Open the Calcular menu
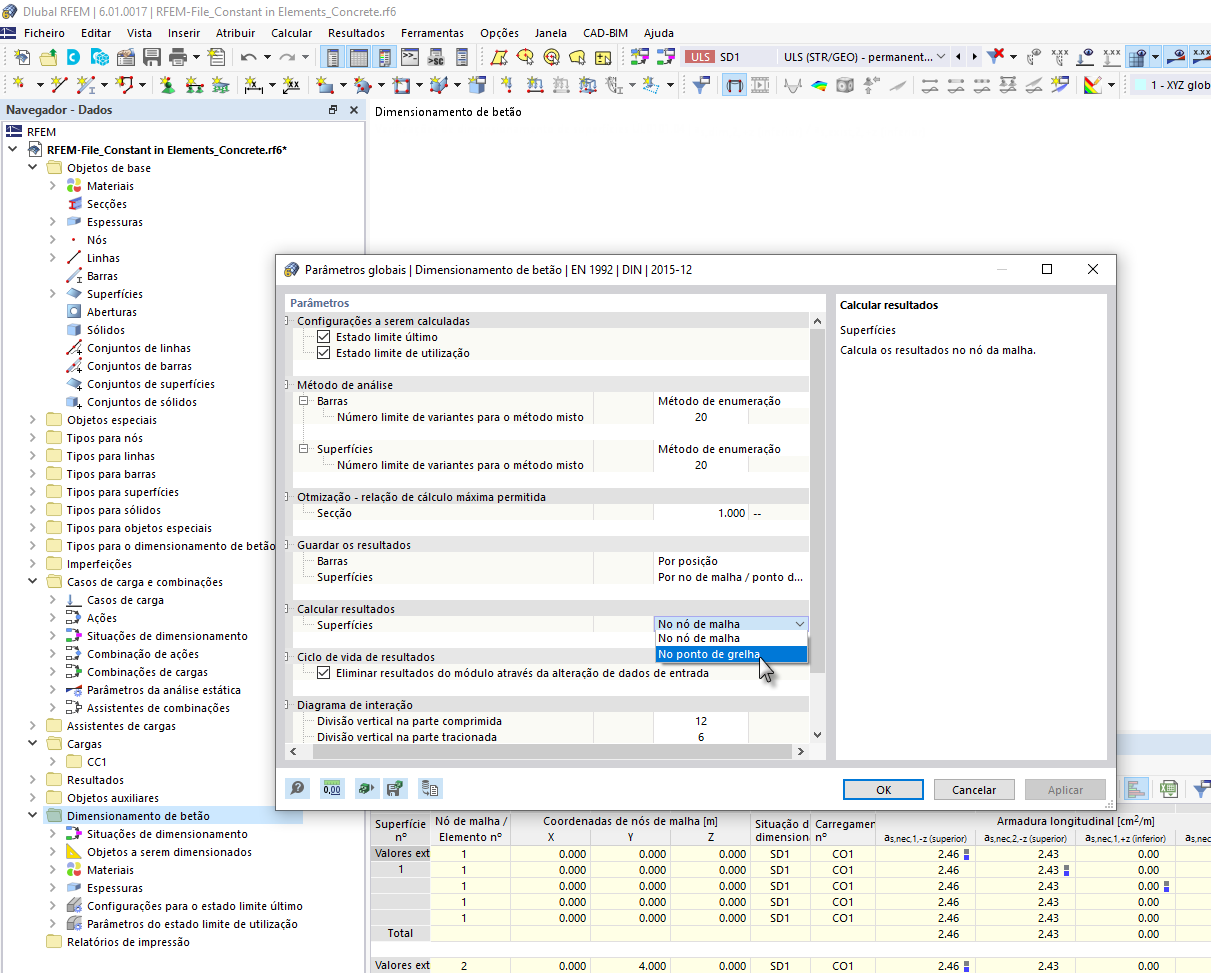This screenshot has width=1211, height=973. 292,33
